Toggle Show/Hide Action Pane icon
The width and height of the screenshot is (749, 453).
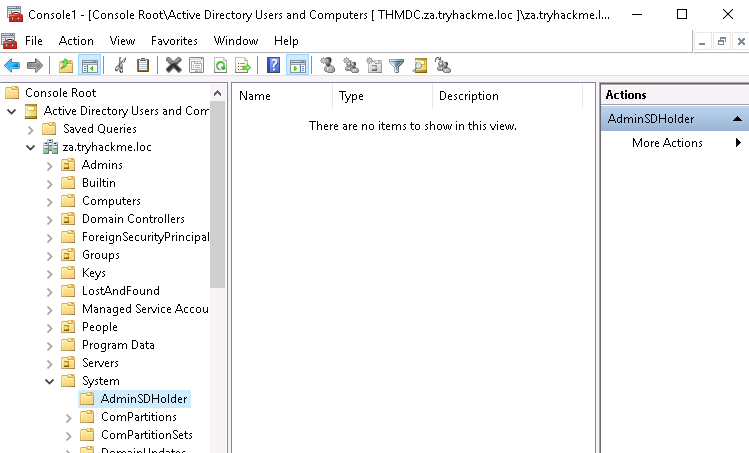pyautogui.click(x=298, y=65)
